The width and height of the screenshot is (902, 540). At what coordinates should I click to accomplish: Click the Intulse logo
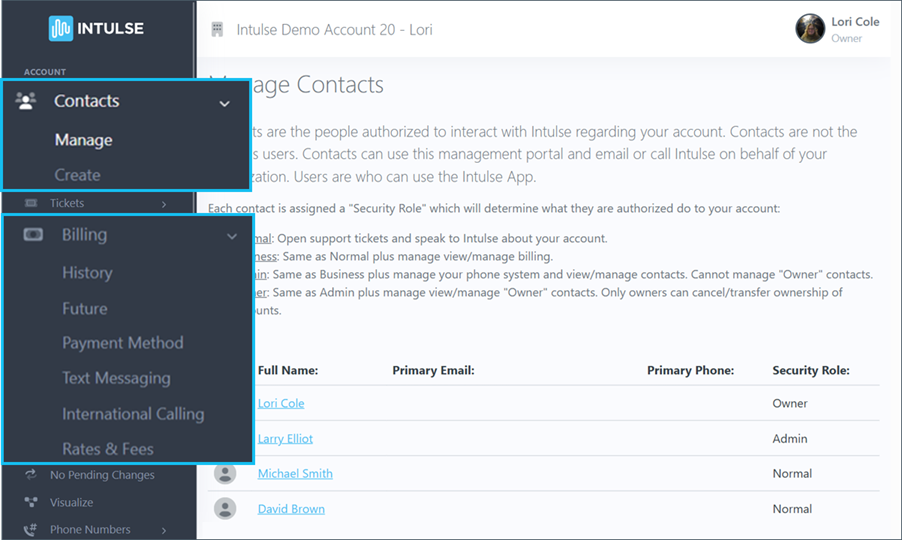point(96,28)
